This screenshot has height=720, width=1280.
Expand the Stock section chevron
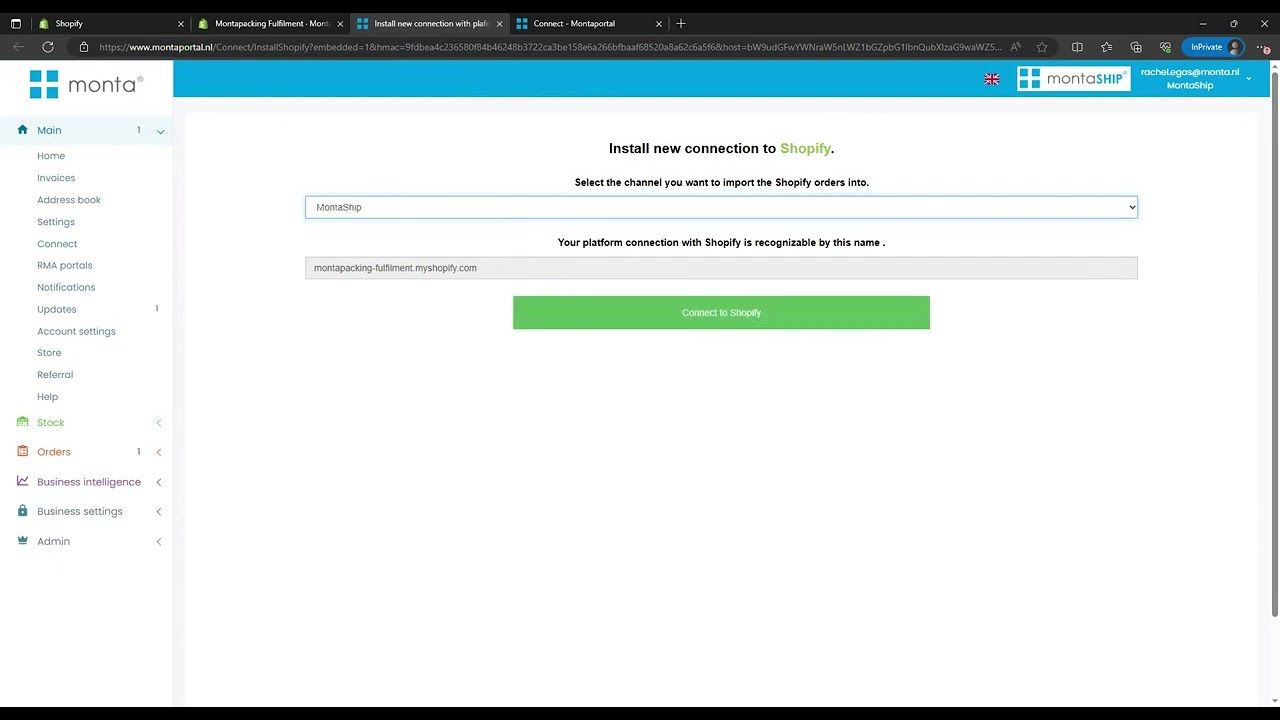[x=158, y=423]
